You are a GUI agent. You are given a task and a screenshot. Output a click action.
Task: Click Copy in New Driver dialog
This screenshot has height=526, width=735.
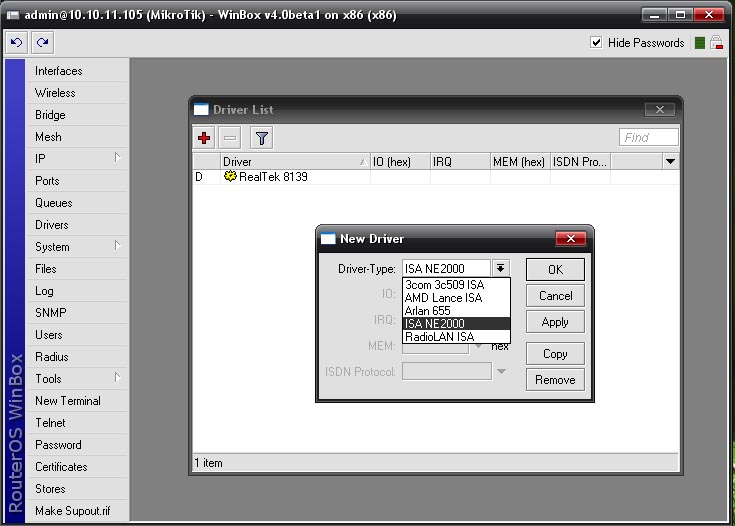[555, 353]
